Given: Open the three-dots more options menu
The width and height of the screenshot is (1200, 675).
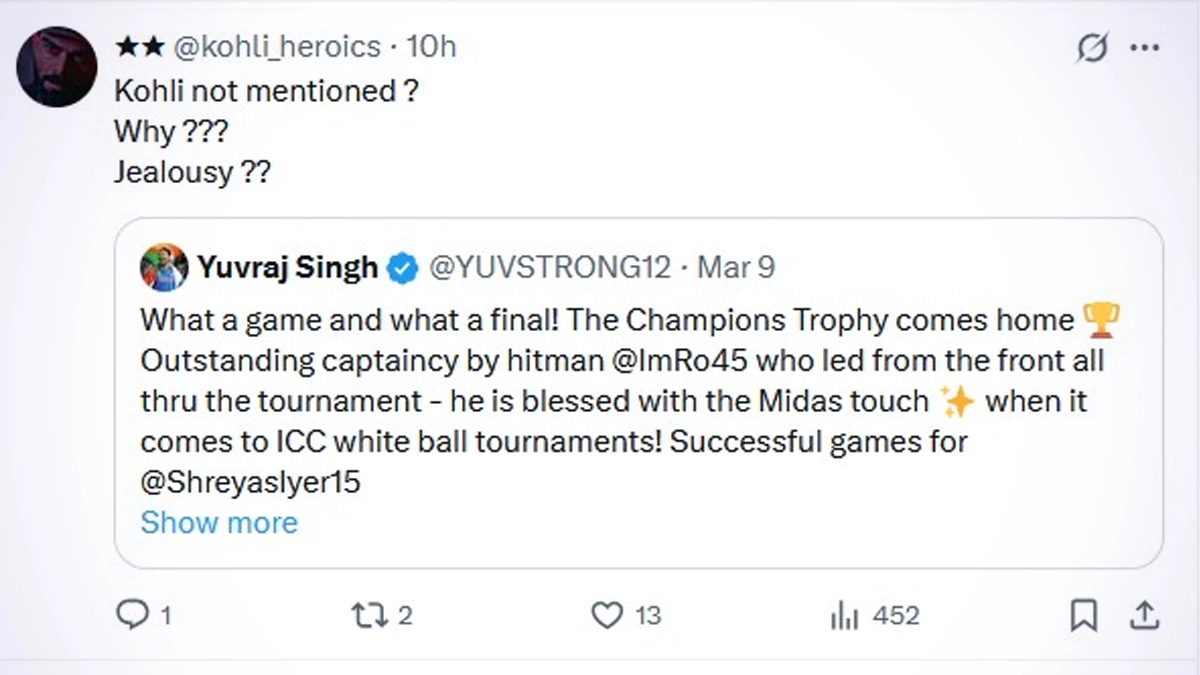Looking at the screenshot, I should (x=1144, y=47).
